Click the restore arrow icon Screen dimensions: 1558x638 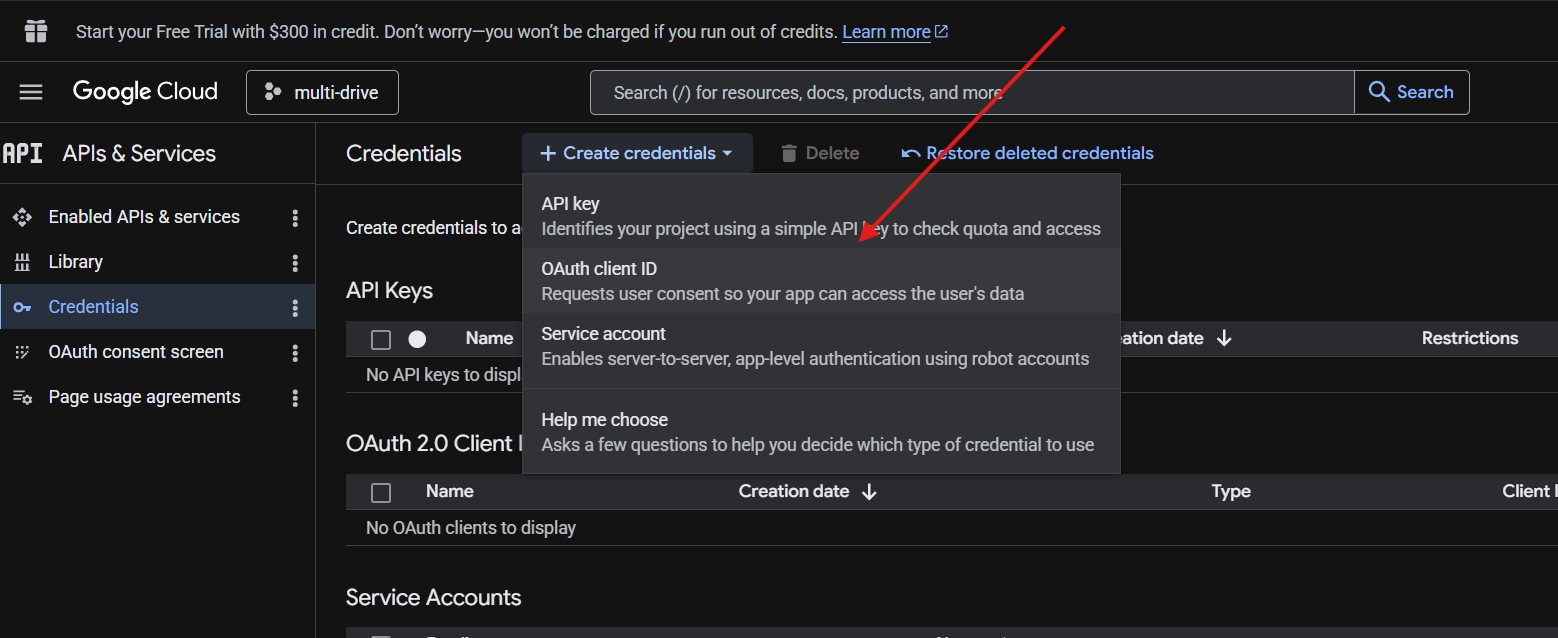click(x=911, y=154)
